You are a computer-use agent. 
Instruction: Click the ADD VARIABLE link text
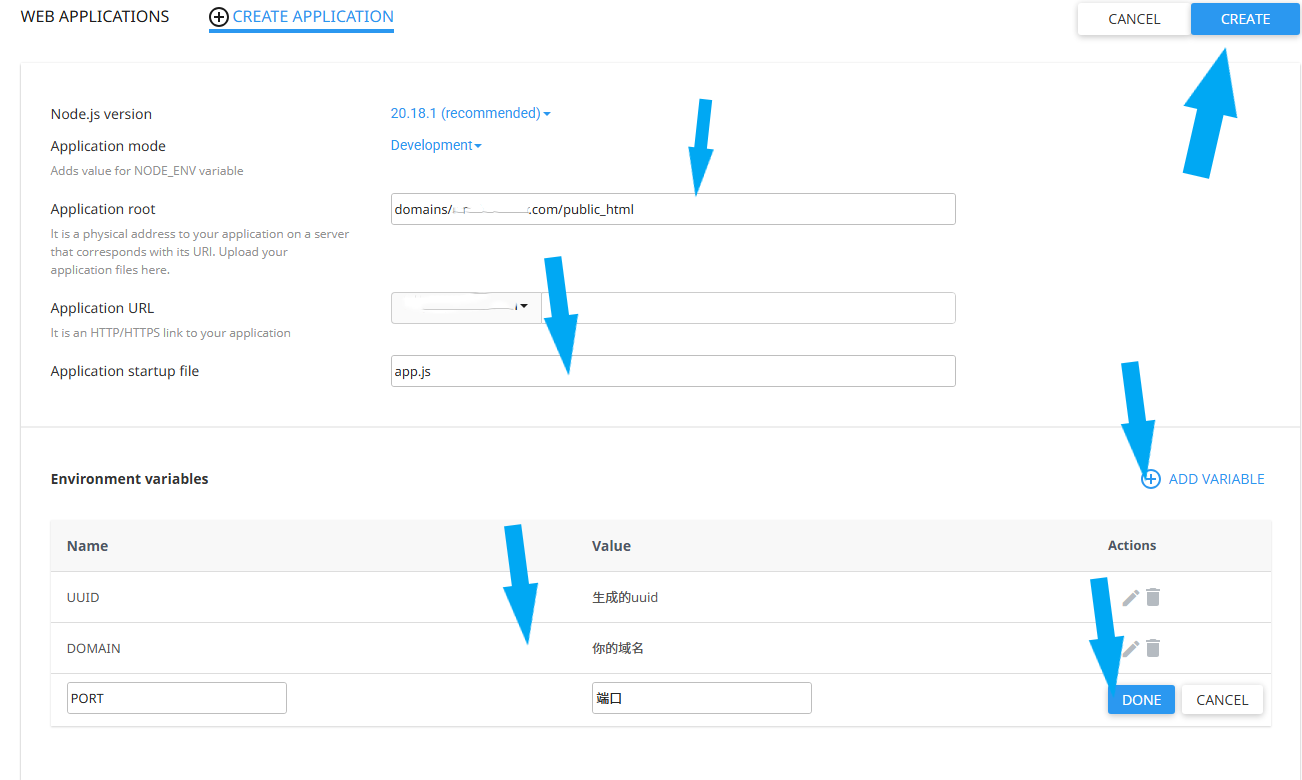pos(1216,479)
